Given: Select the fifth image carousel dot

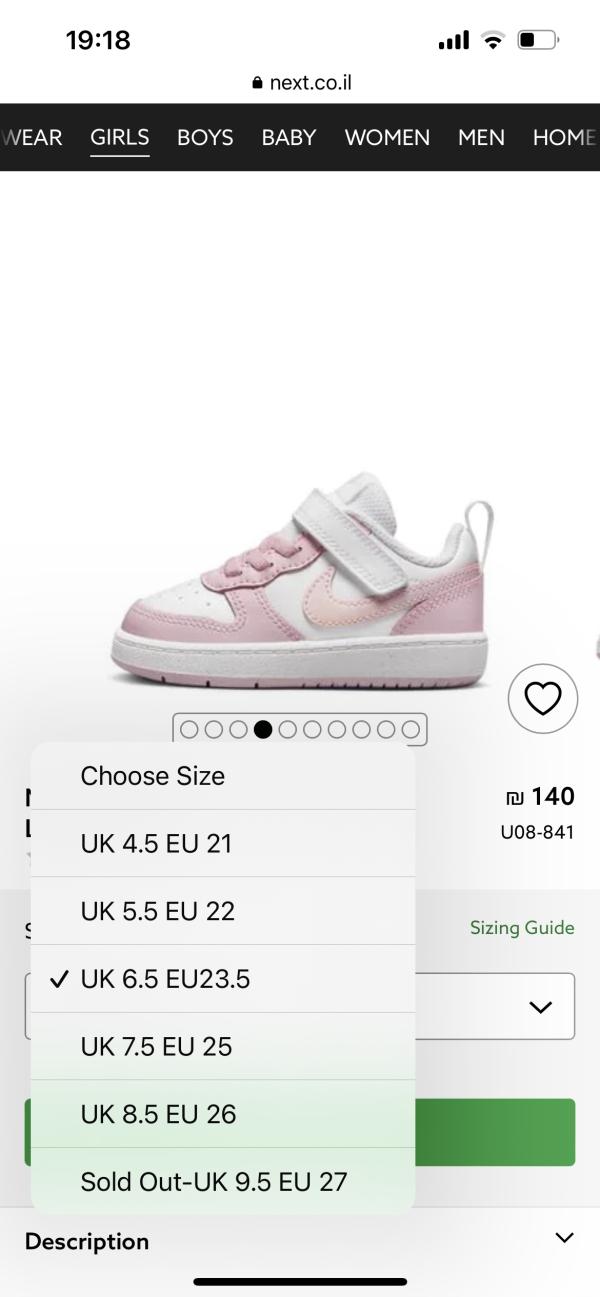Looking at the screenshot, I should [288, 729].
